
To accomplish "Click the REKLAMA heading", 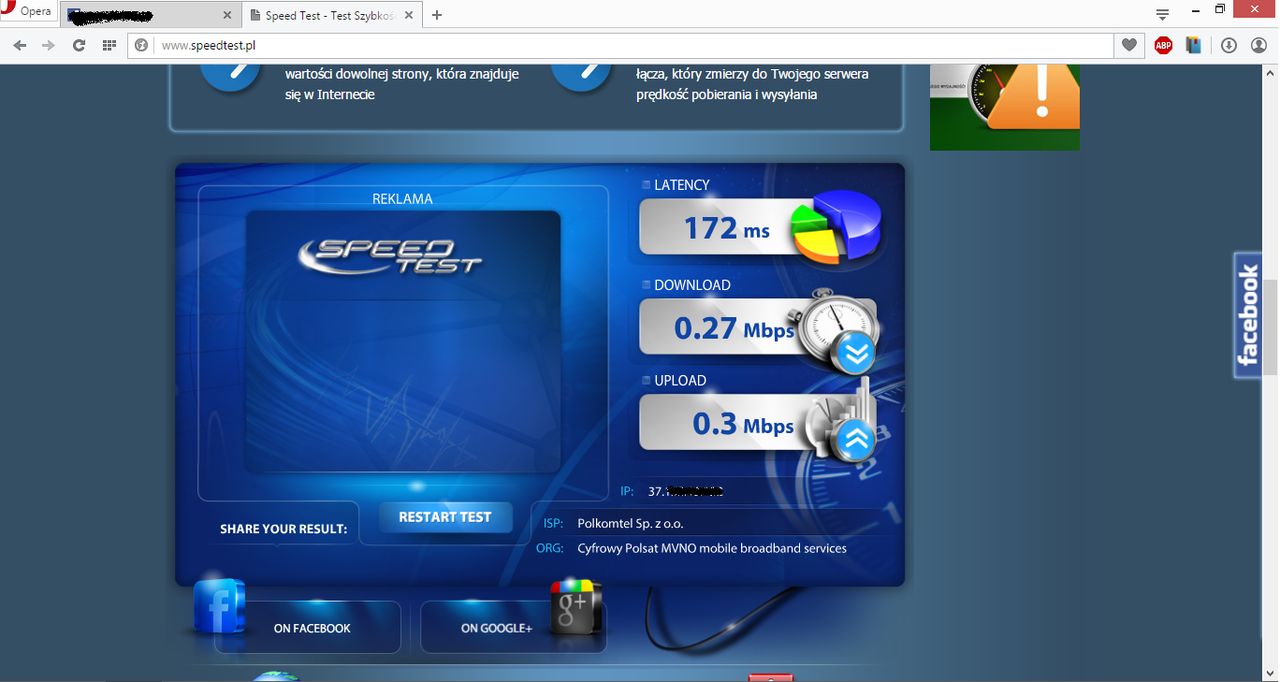I will click(x=403, y=199).
